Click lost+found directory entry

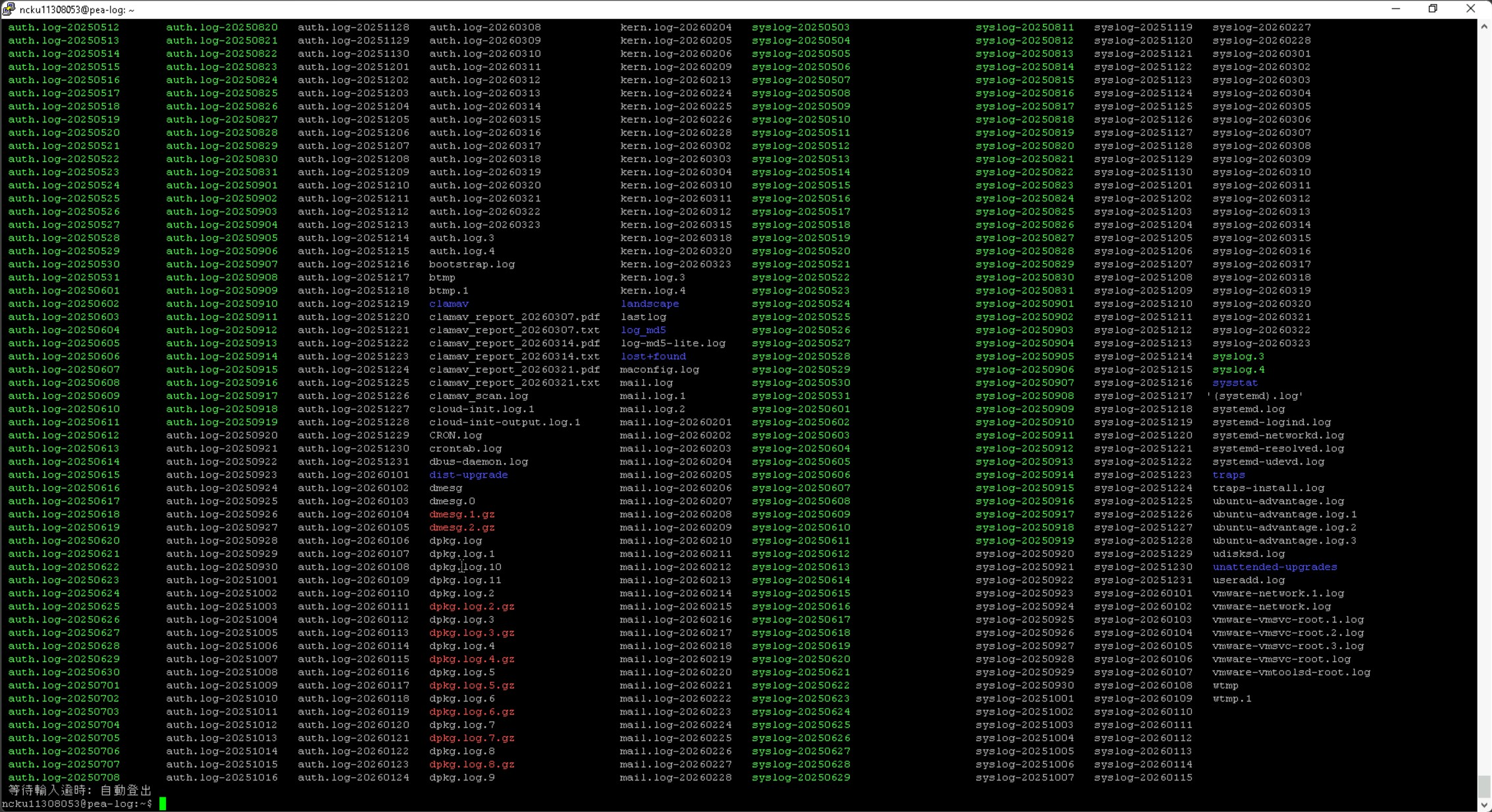pos(653,356)
